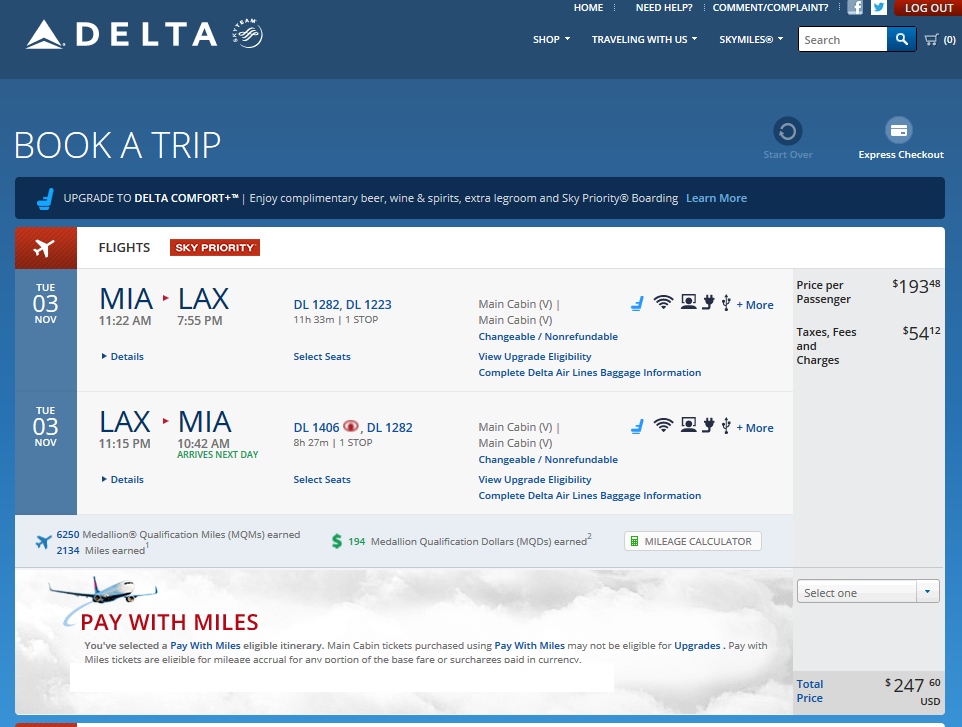Viewport: 962px width, 727px height.
Task: Open the Traveling With Us dropdown menu
Action: click(644, 40)
